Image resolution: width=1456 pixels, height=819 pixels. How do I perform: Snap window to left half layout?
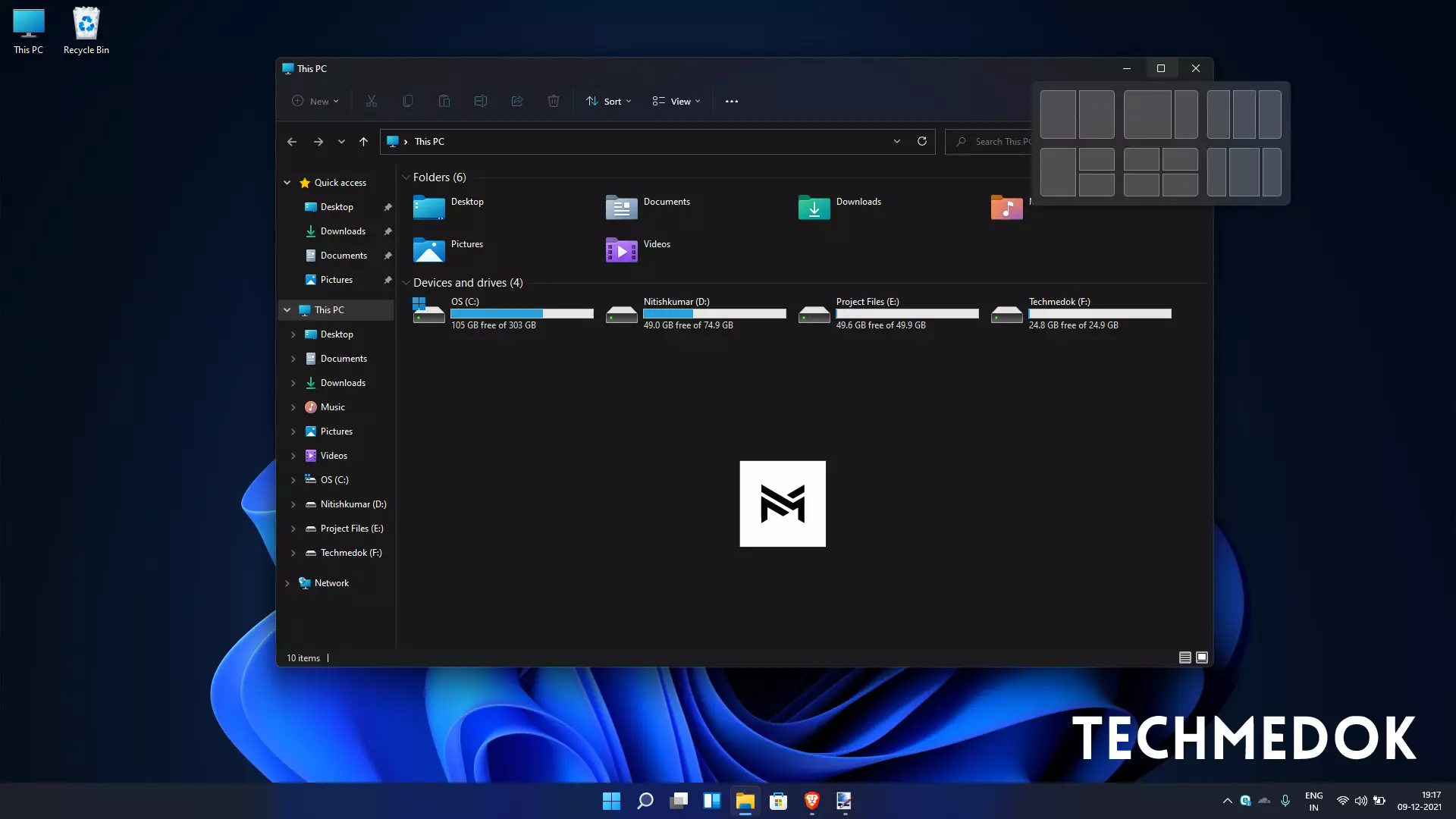[1058, 115]
